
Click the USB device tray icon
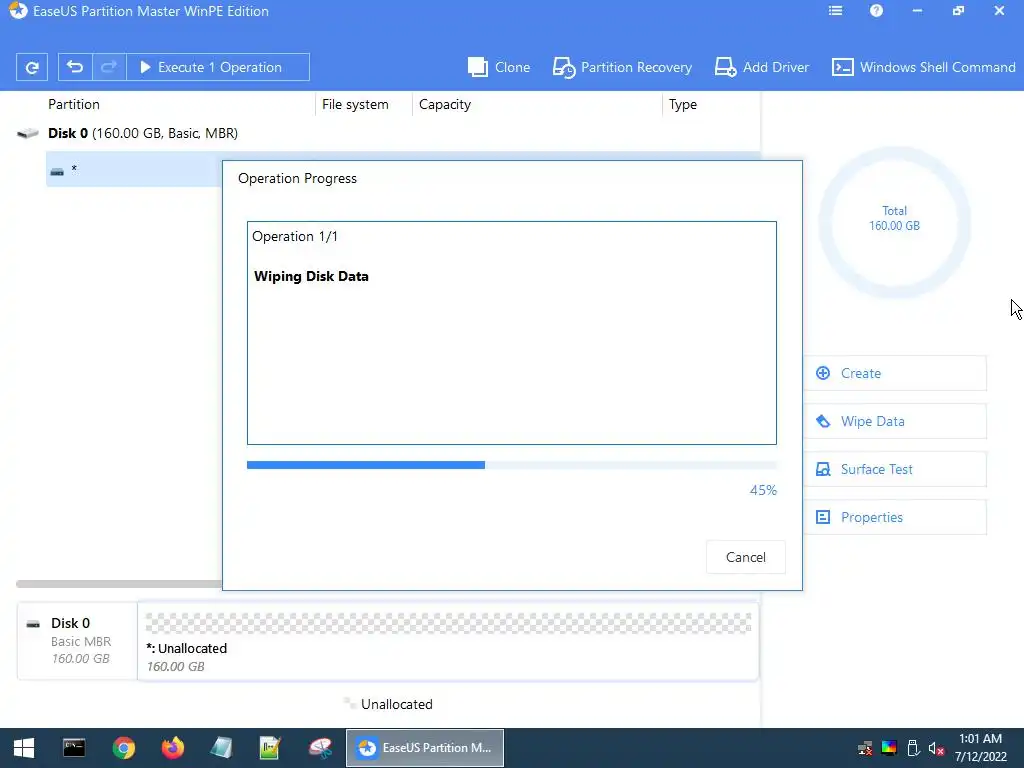(913, 748)
